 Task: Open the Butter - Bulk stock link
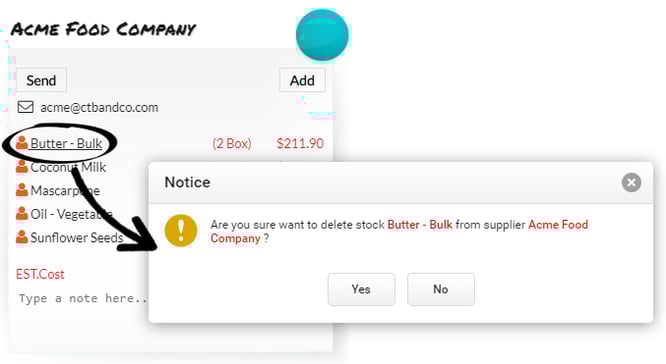[x=66, y=144]
